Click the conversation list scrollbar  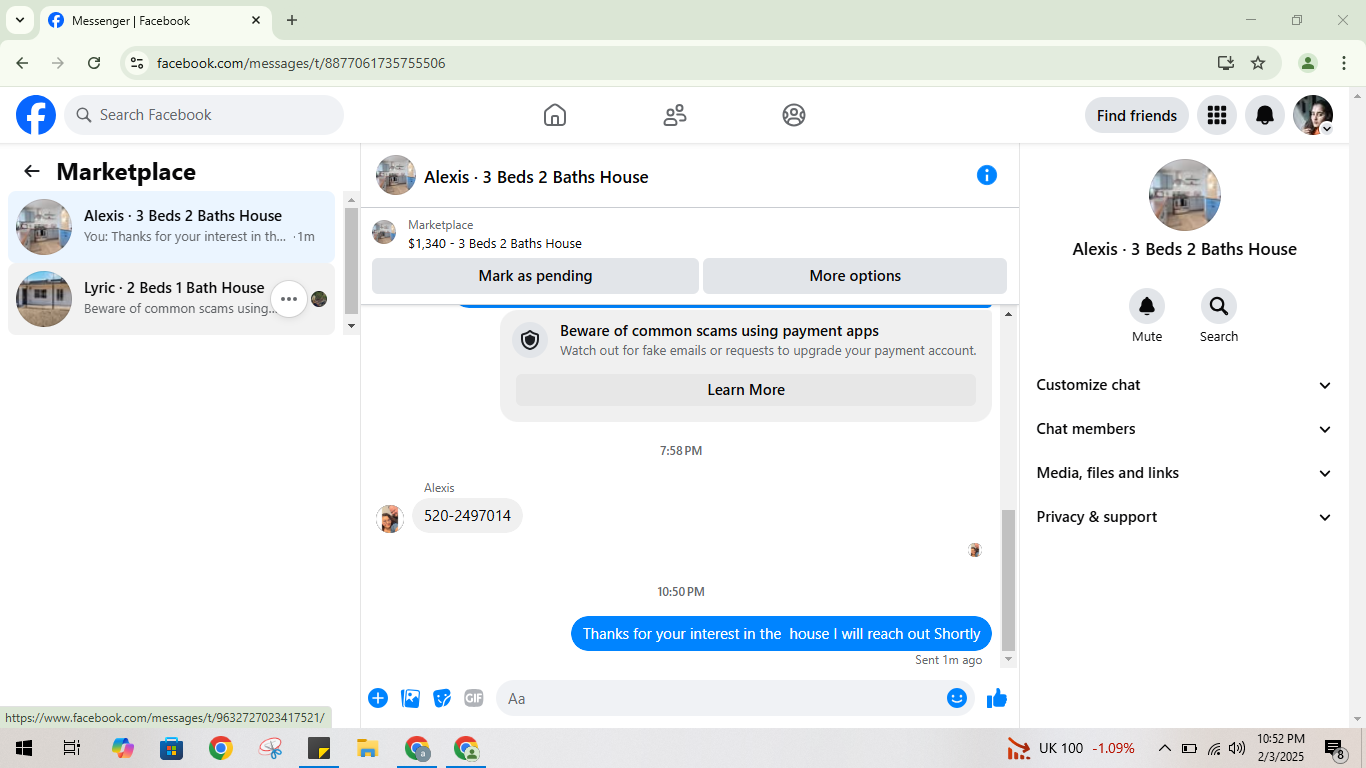coord(351,262)
